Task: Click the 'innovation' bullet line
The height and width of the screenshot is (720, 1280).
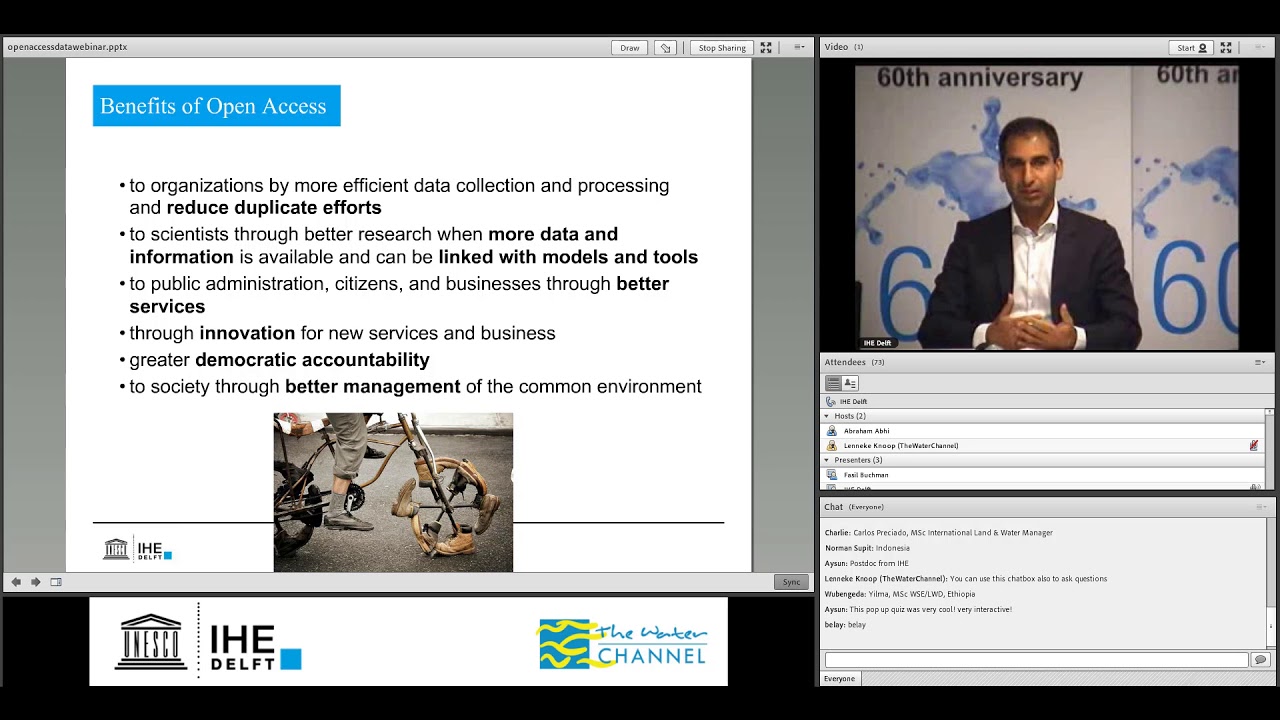Action: [337, 333]
